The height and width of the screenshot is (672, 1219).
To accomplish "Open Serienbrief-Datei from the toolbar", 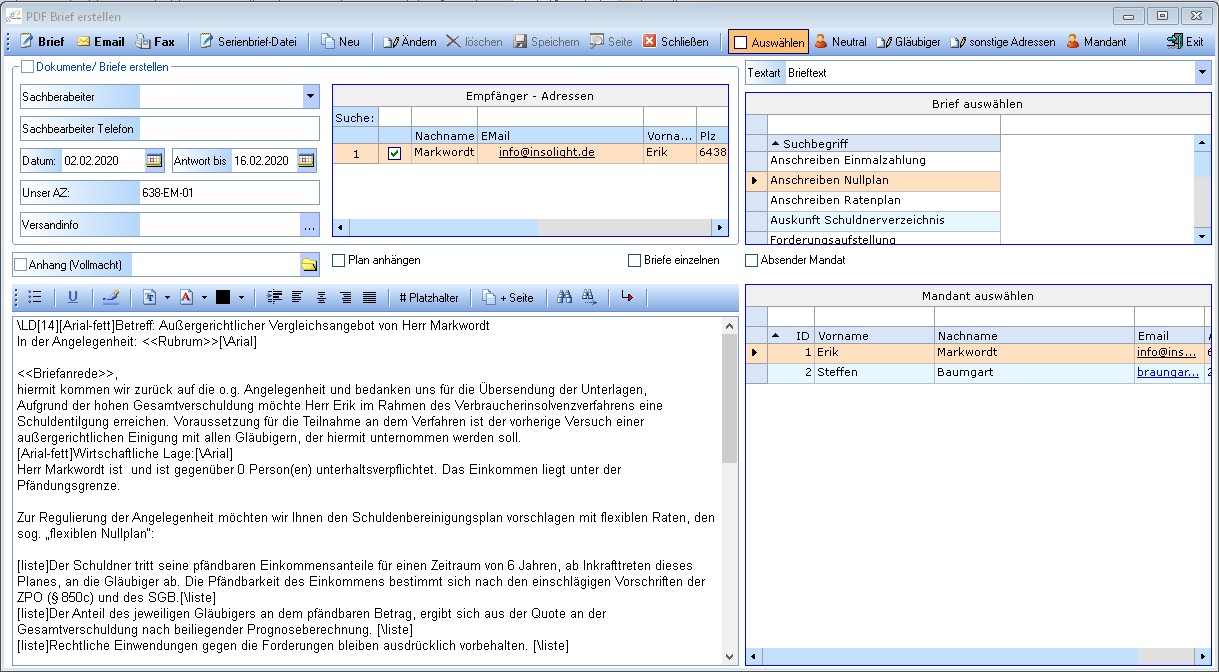I will 248,42.
